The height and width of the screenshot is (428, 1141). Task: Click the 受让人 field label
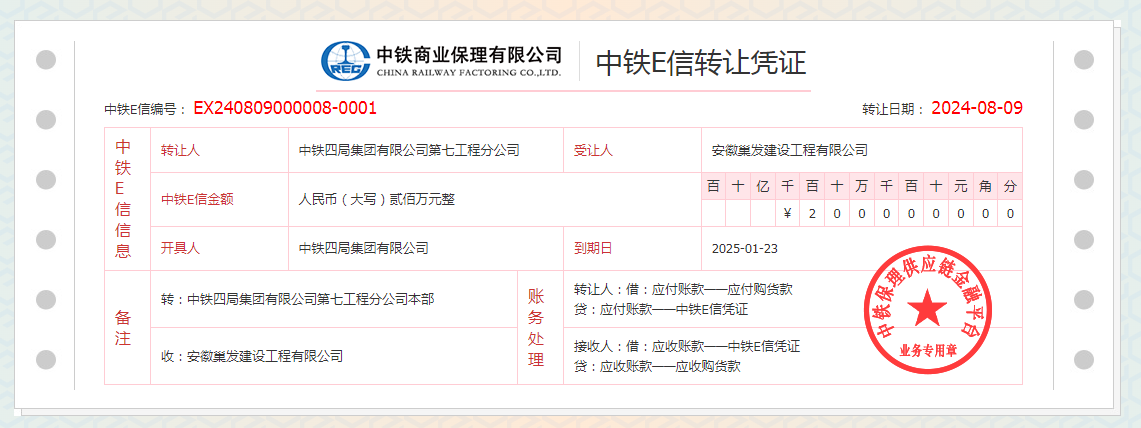[x=592, y=151]
